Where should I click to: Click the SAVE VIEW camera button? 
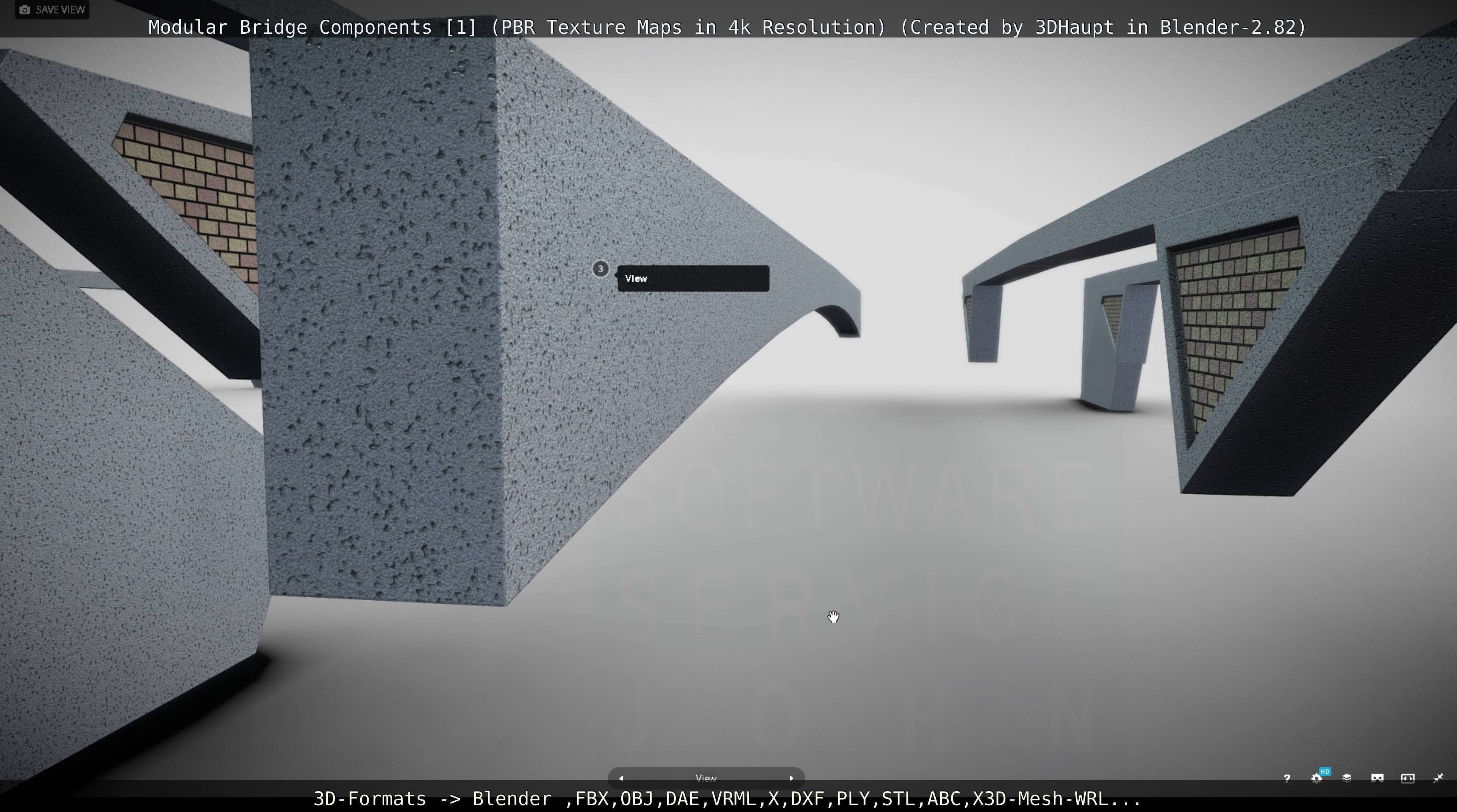pyautogui.click(x=52, y=9)
